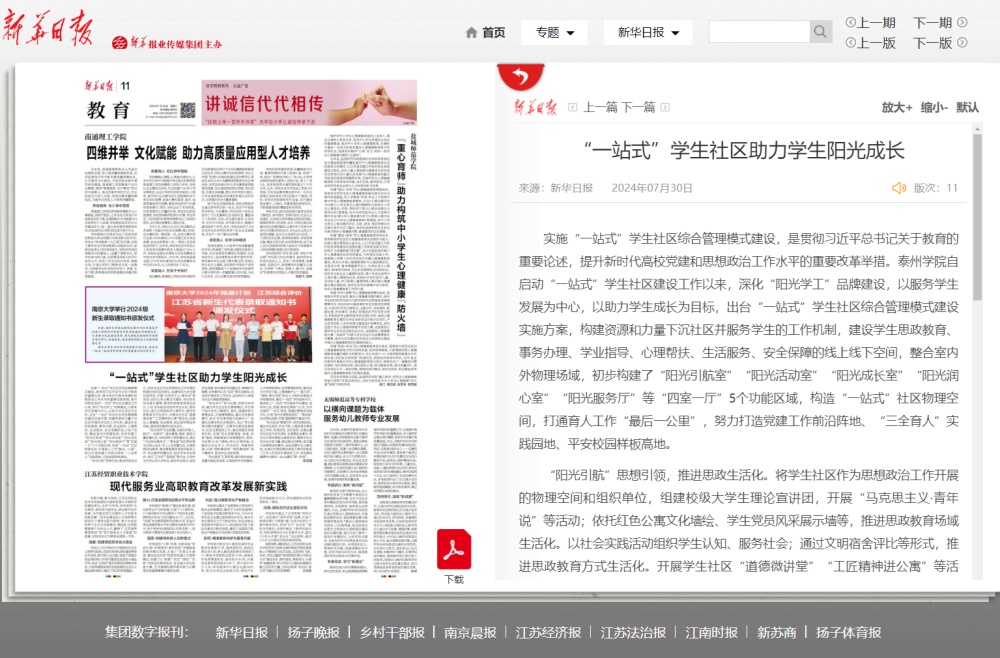Go to previous page 上一版
The height and width of the screenshot is (658, 1000).
tap(870, 43)
